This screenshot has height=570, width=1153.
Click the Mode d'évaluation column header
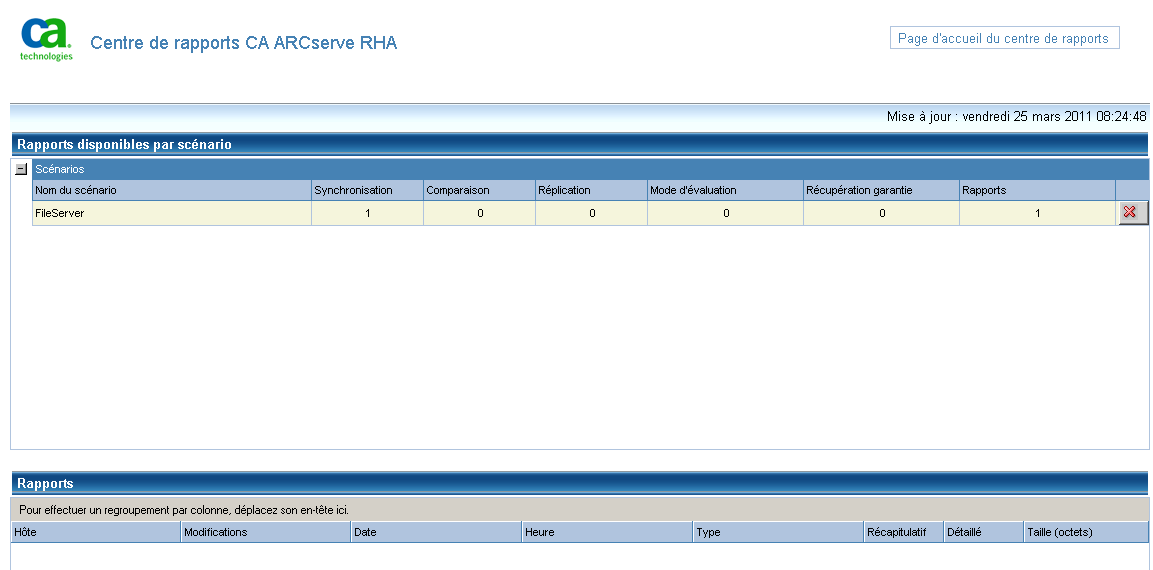coord(725,190)
